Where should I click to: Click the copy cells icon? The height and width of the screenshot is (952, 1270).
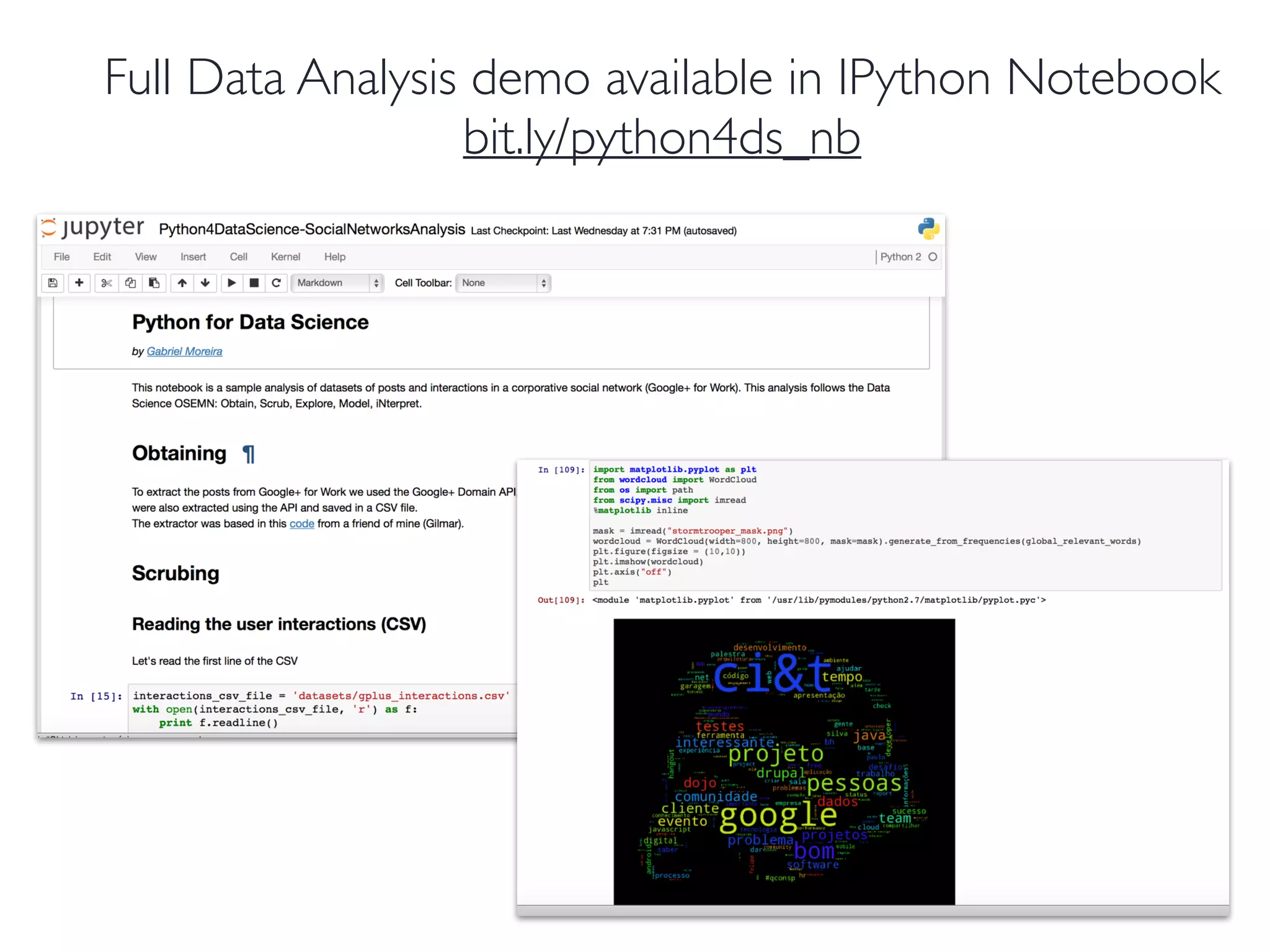(x=130, y=283)
